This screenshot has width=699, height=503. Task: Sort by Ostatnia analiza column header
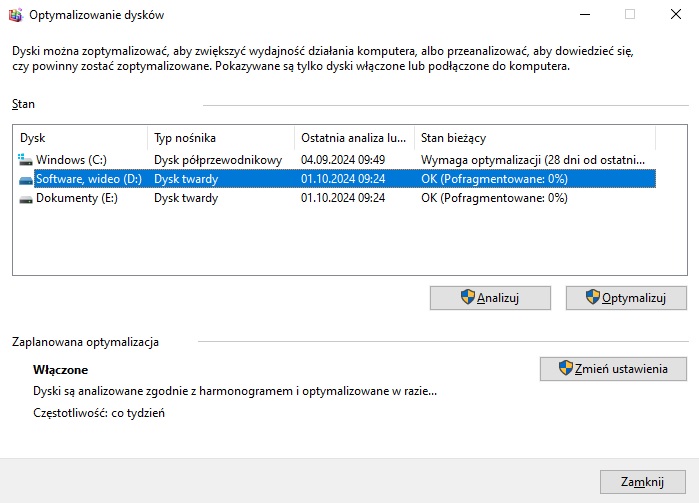point(354,138)
